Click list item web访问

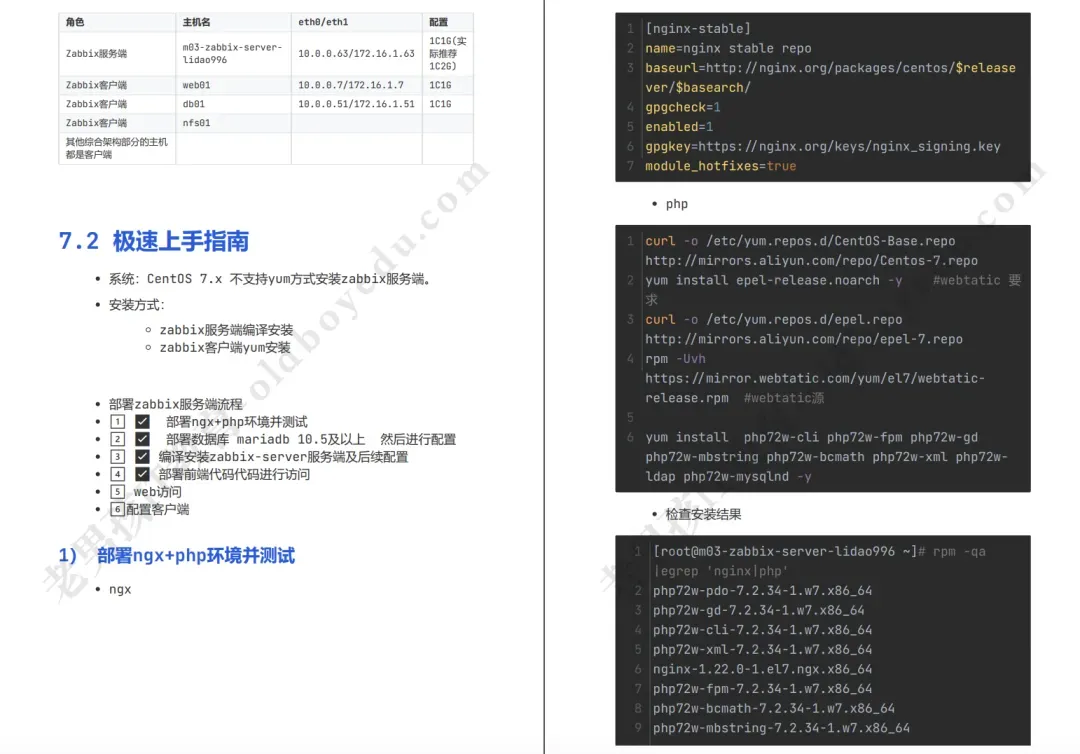click(158, 492)
